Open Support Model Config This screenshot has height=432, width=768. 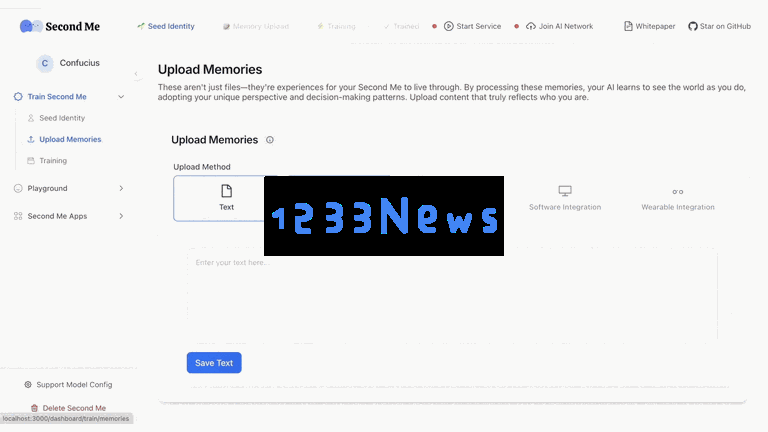pos(74,385)
